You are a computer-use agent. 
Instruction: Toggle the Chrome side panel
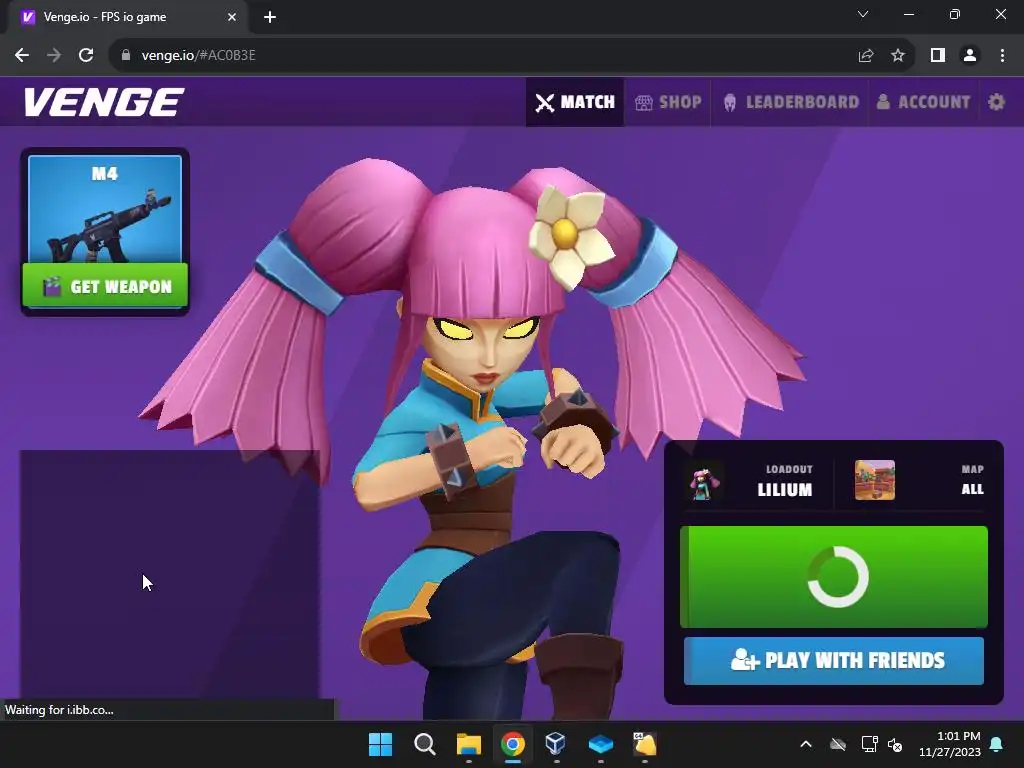pos(938,56)
